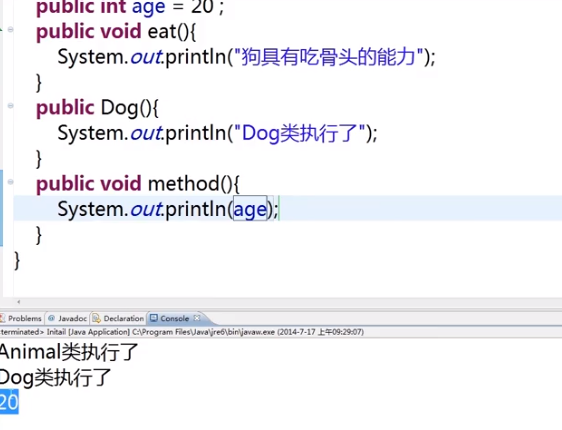Viewport: 562px width, 430px height.
Task: Click the terminated Initail launch description
Action: [182, 332]
